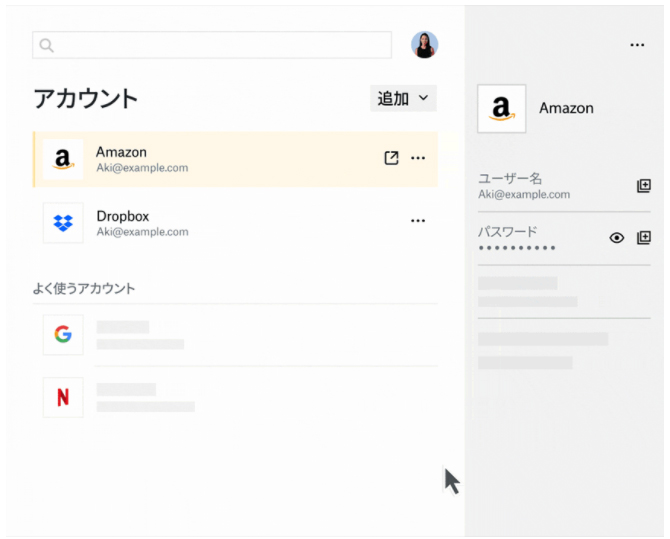
Task: Copy the password to clipboard
Action: coord(644,237)
